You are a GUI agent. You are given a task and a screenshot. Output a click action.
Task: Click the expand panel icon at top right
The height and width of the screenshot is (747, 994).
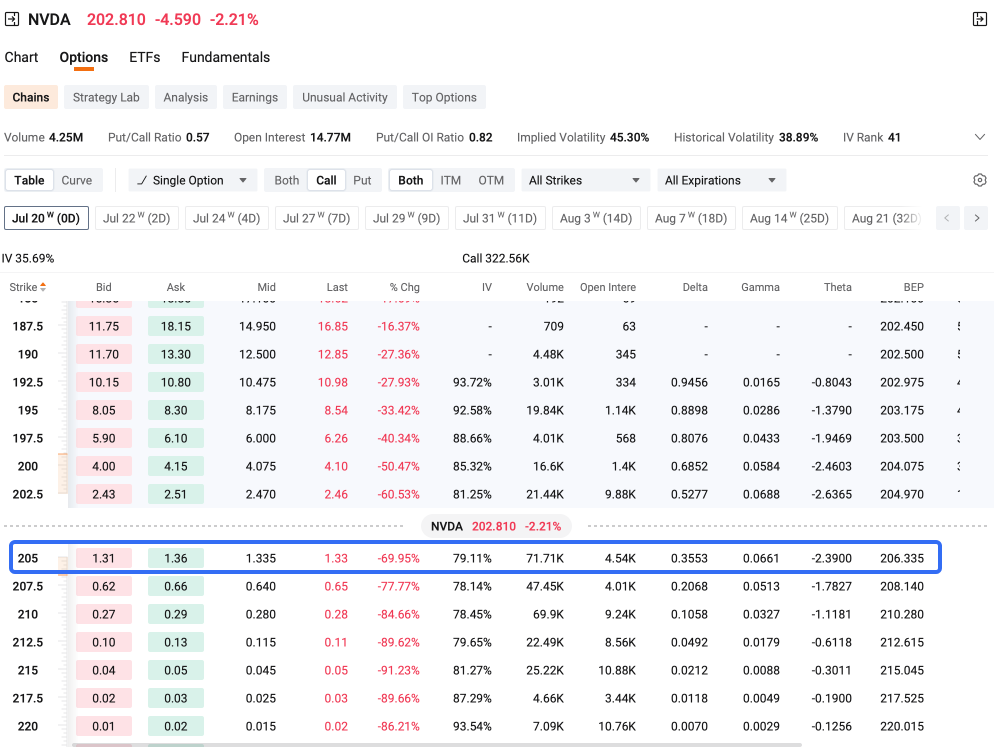point(979,19)
